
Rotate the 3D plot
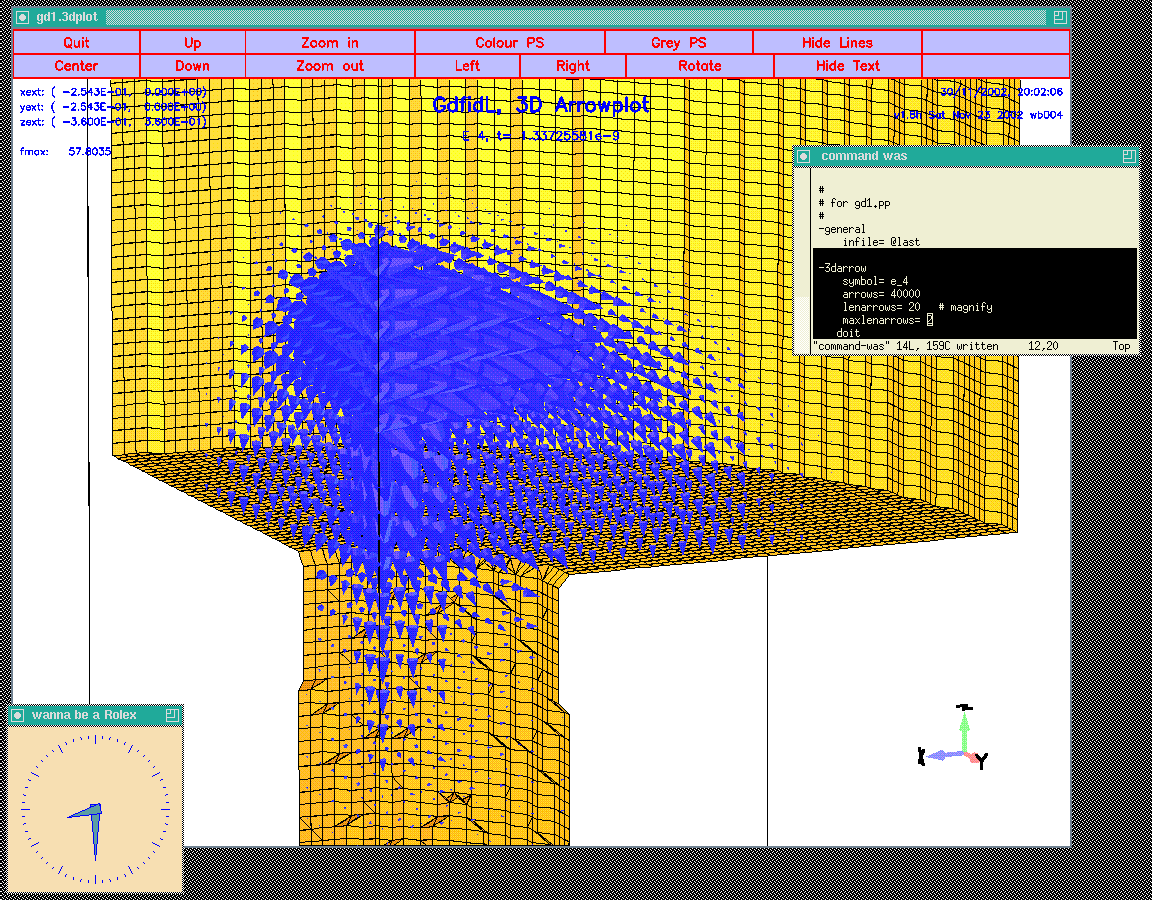[699, 65]
